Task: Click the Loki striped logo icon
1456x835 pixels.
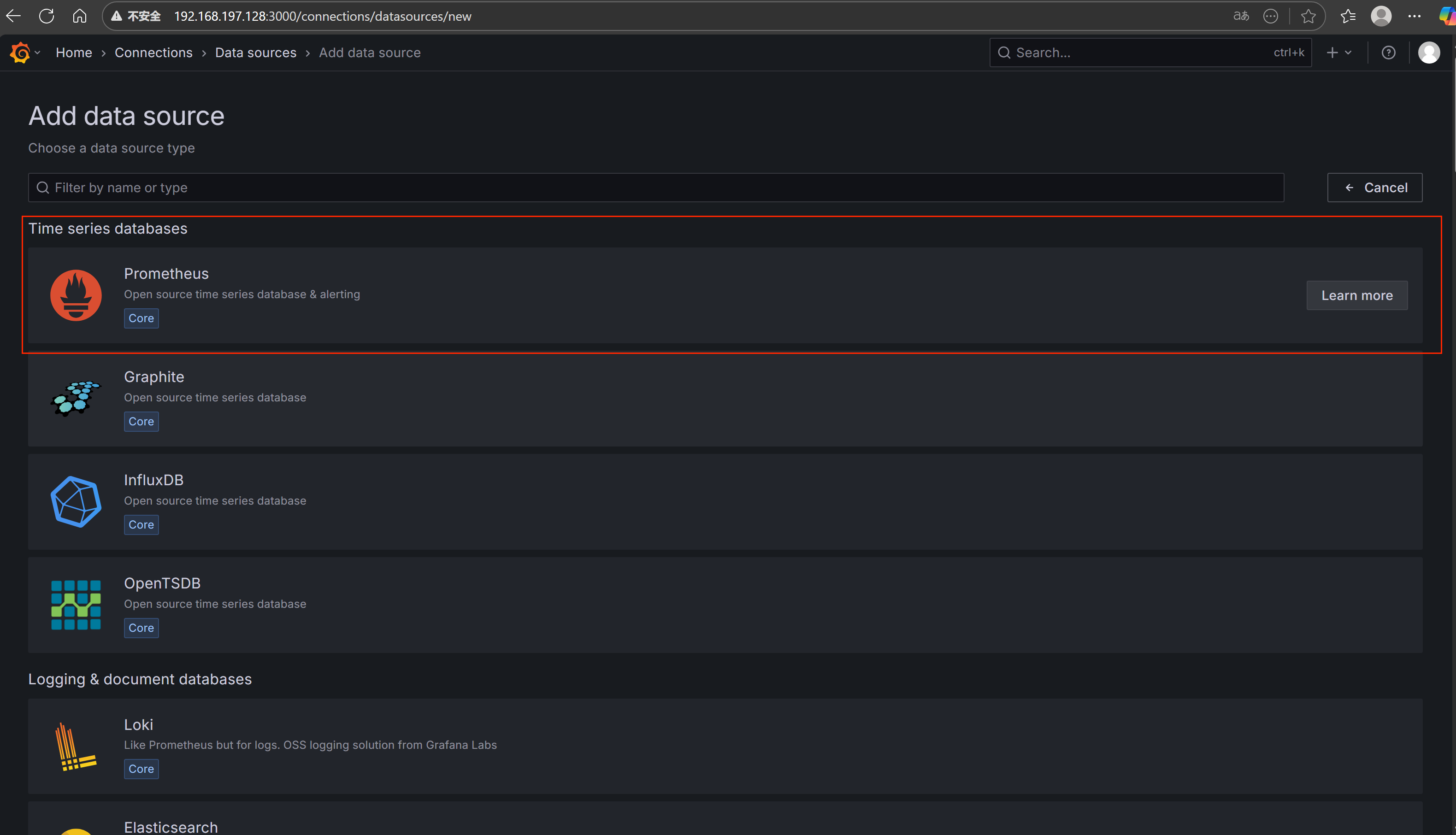Action: pos(76,746)
